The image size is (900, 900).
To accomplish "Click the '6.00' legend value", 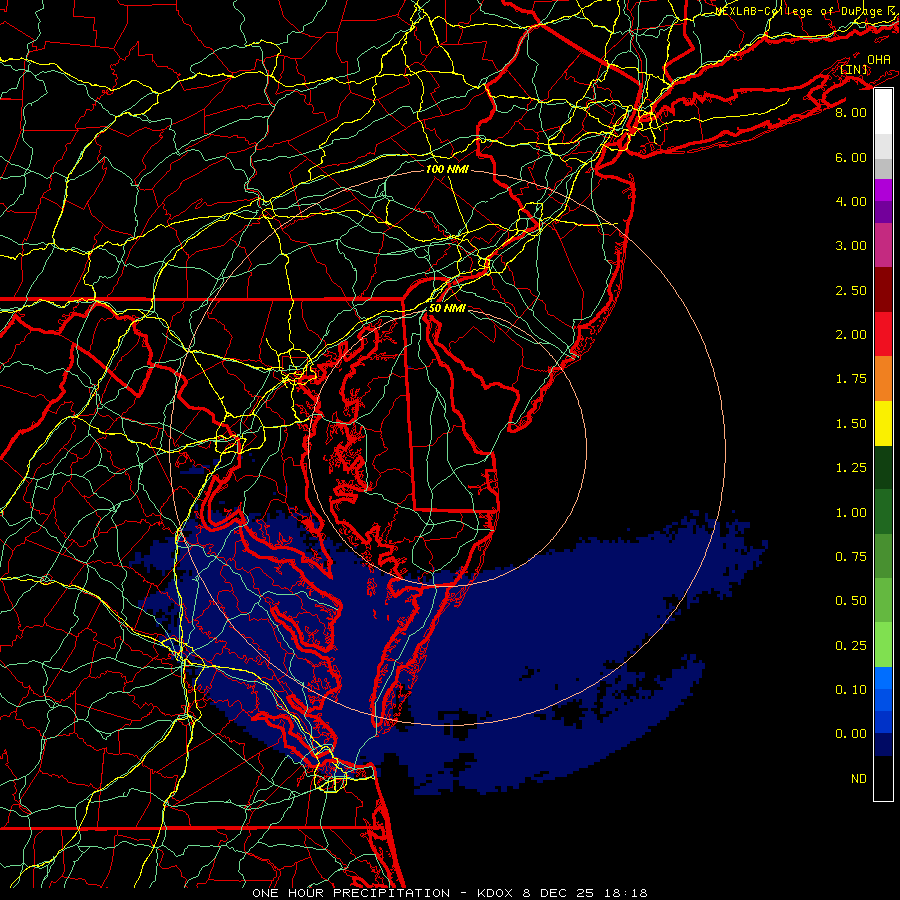I will click(x=851, y=157).
